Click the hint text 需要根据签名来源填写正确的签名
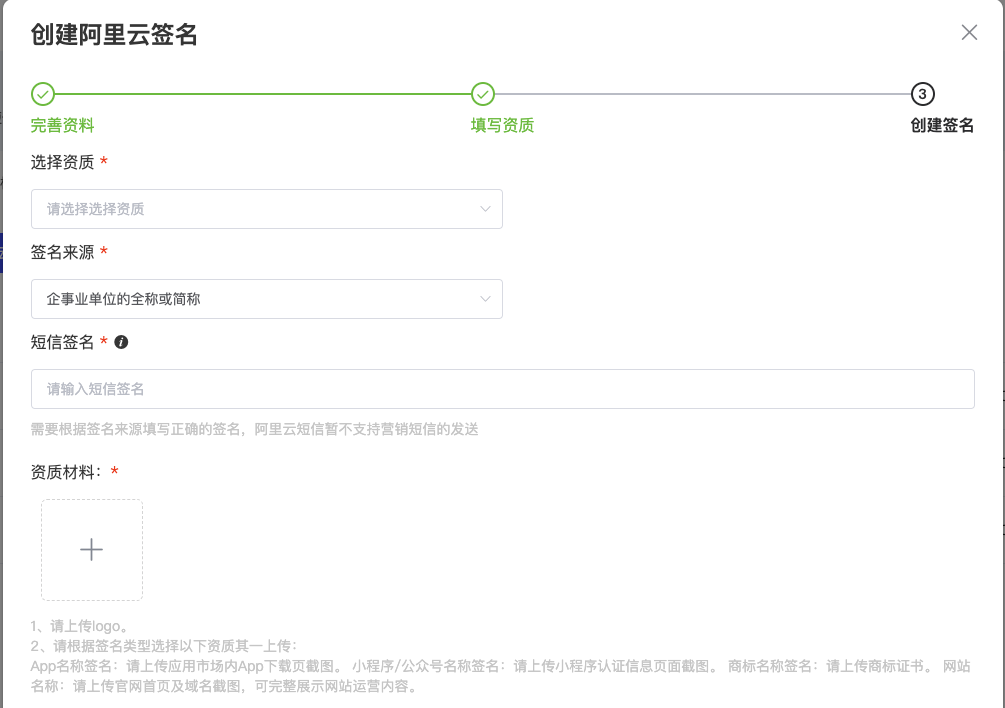 (135, 429)
